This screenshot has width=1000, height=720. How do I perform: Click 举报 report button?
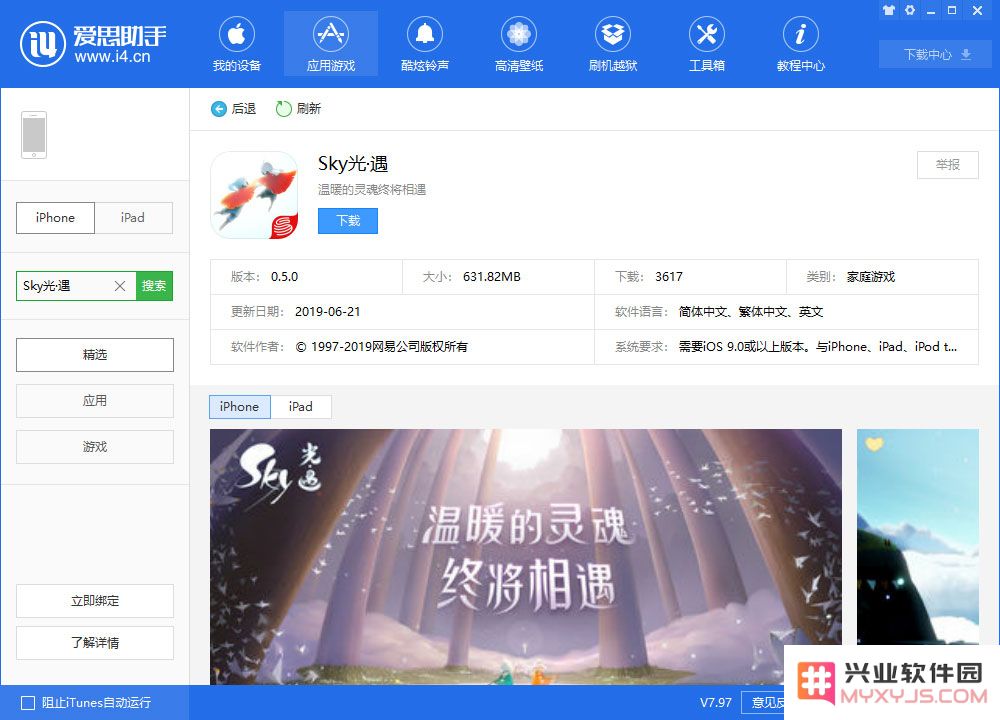tap(947, 165)
